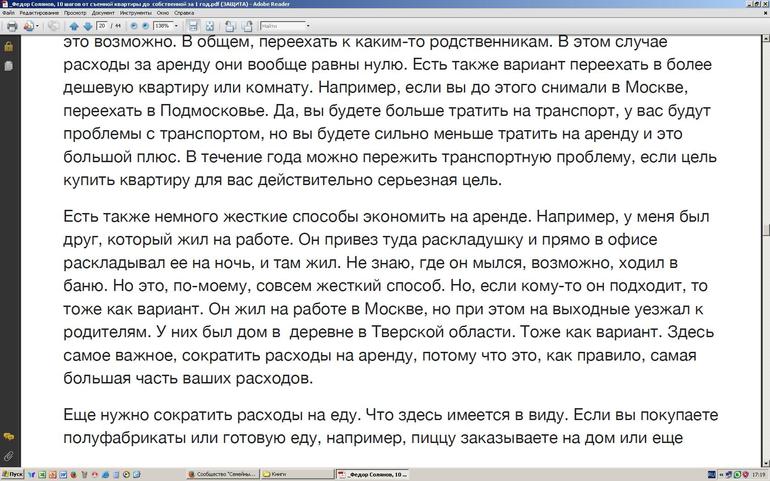Open the Файл menu
The width and height of the screenshot is (770, 481).
8,13
